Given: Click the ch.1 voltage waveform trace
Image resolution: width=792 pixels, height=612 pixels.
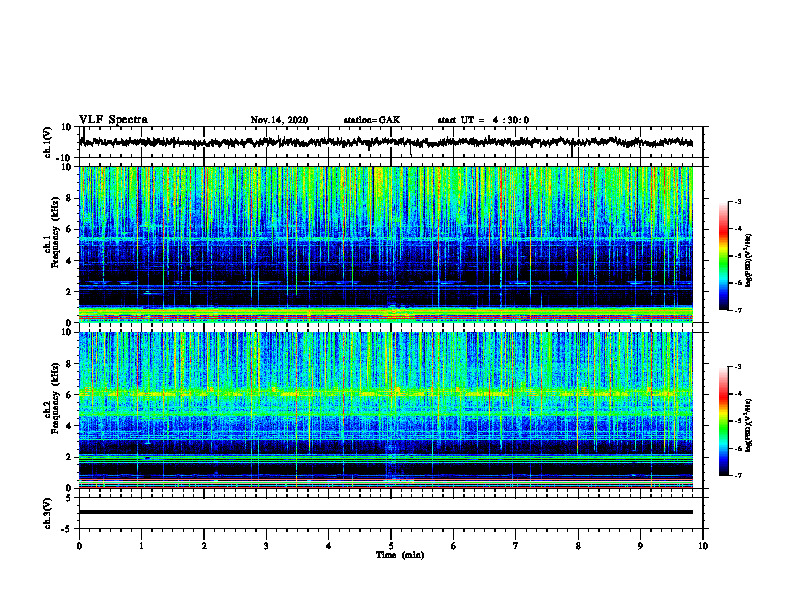Looking at the screenshot, I should [385, 142].
